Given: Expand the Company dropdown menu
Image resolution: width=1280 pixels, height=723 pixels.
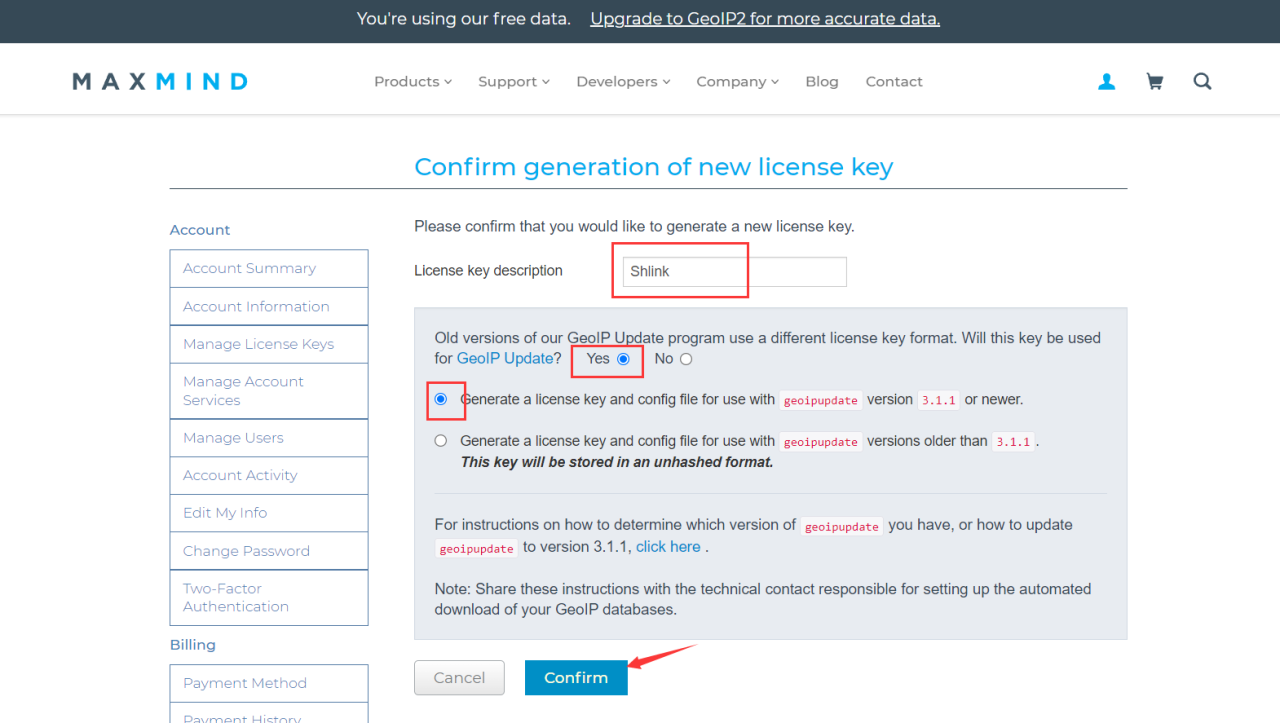Looking at the screenshot, I should (x=737, y=82).
